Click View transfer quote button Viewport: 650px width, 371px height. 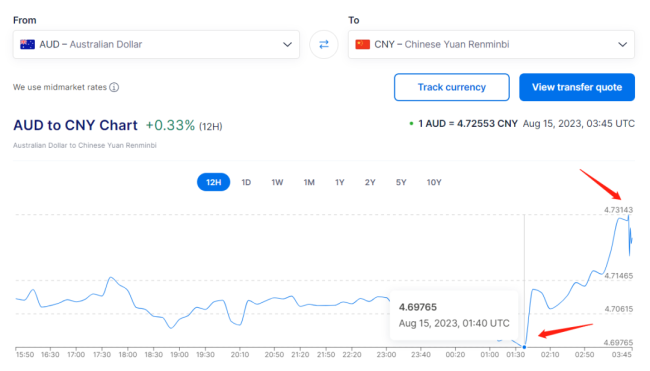[577, 87]
